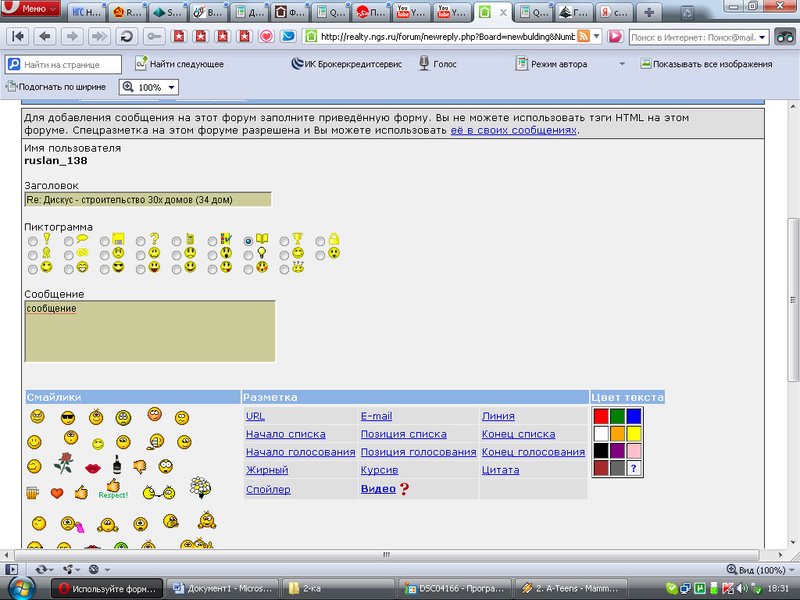The image size is (800, 600).
Task: Open a new tab with plus button
Action: pyautogui.click(x=649, y=12)
